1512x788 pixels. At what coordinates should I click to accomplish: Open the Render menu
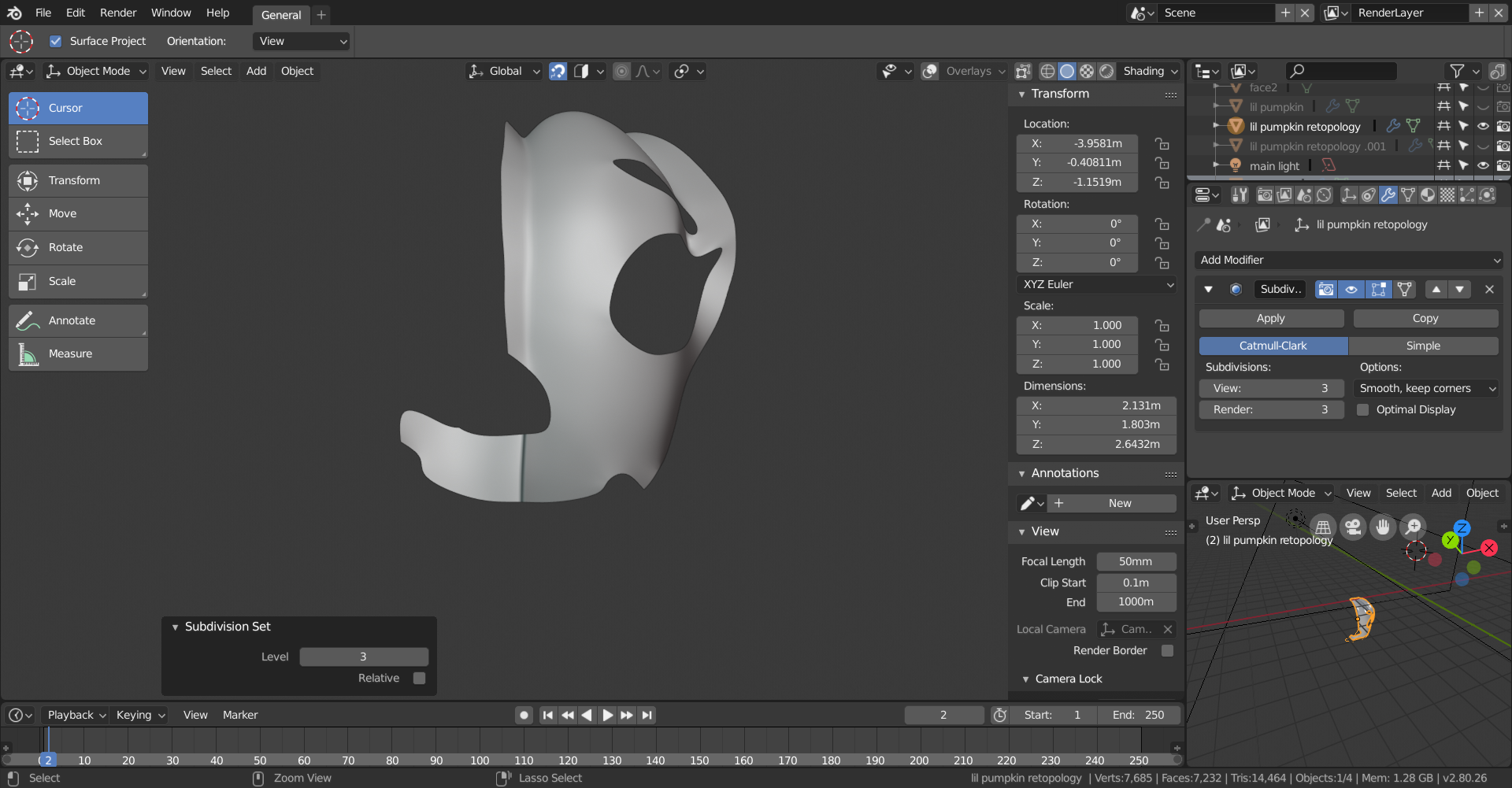(117, 13)
